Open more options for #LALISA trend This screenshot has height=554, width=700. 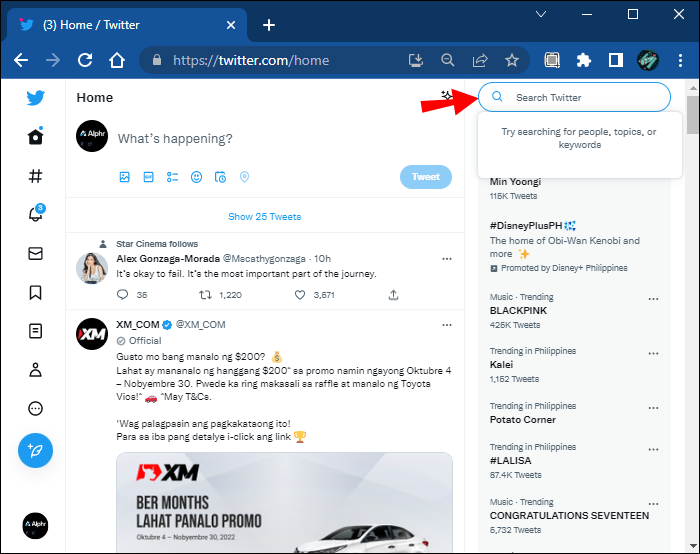point(654,450)
